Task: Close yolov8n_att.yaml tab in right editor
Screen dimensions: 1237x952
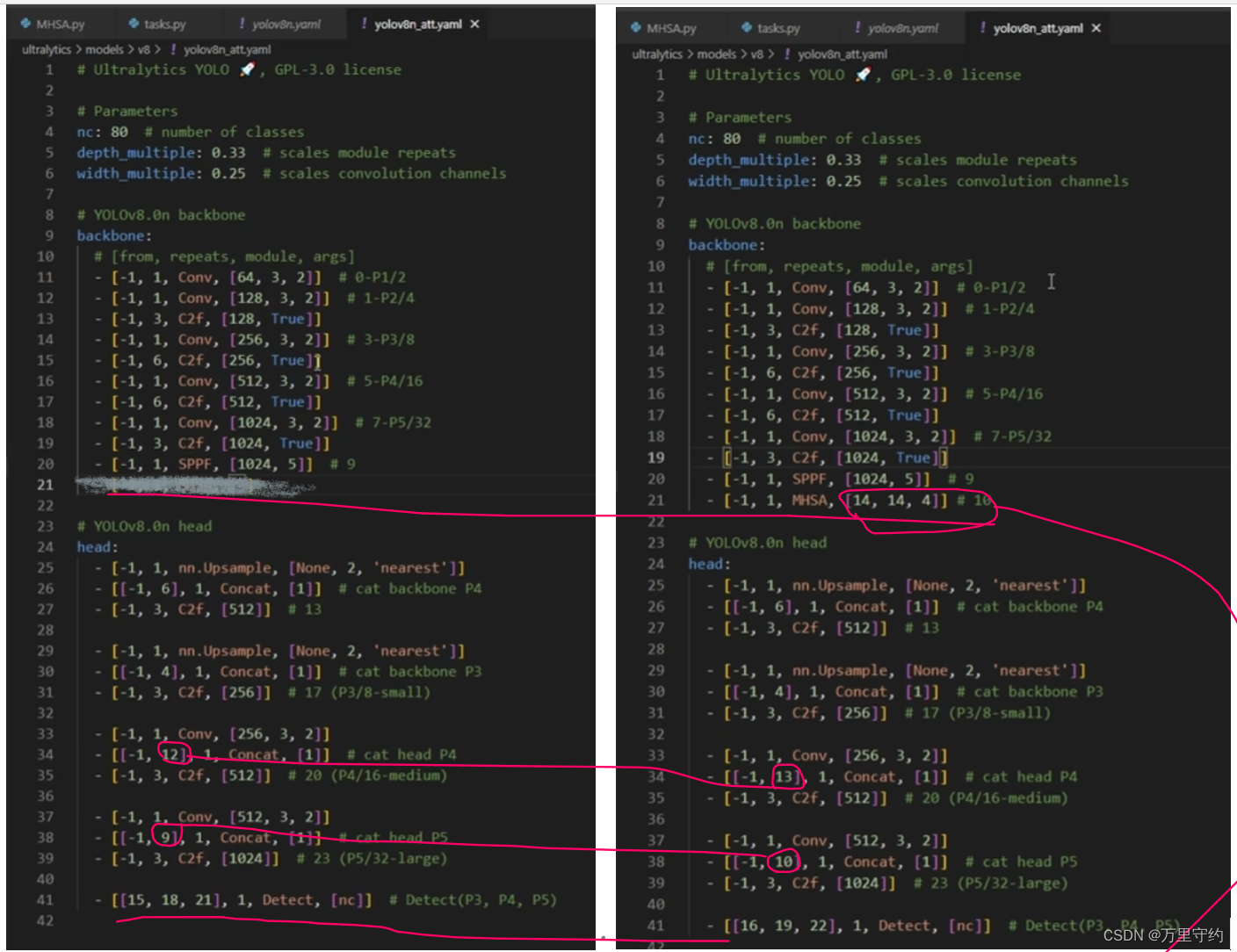Action: [1096, 28]
